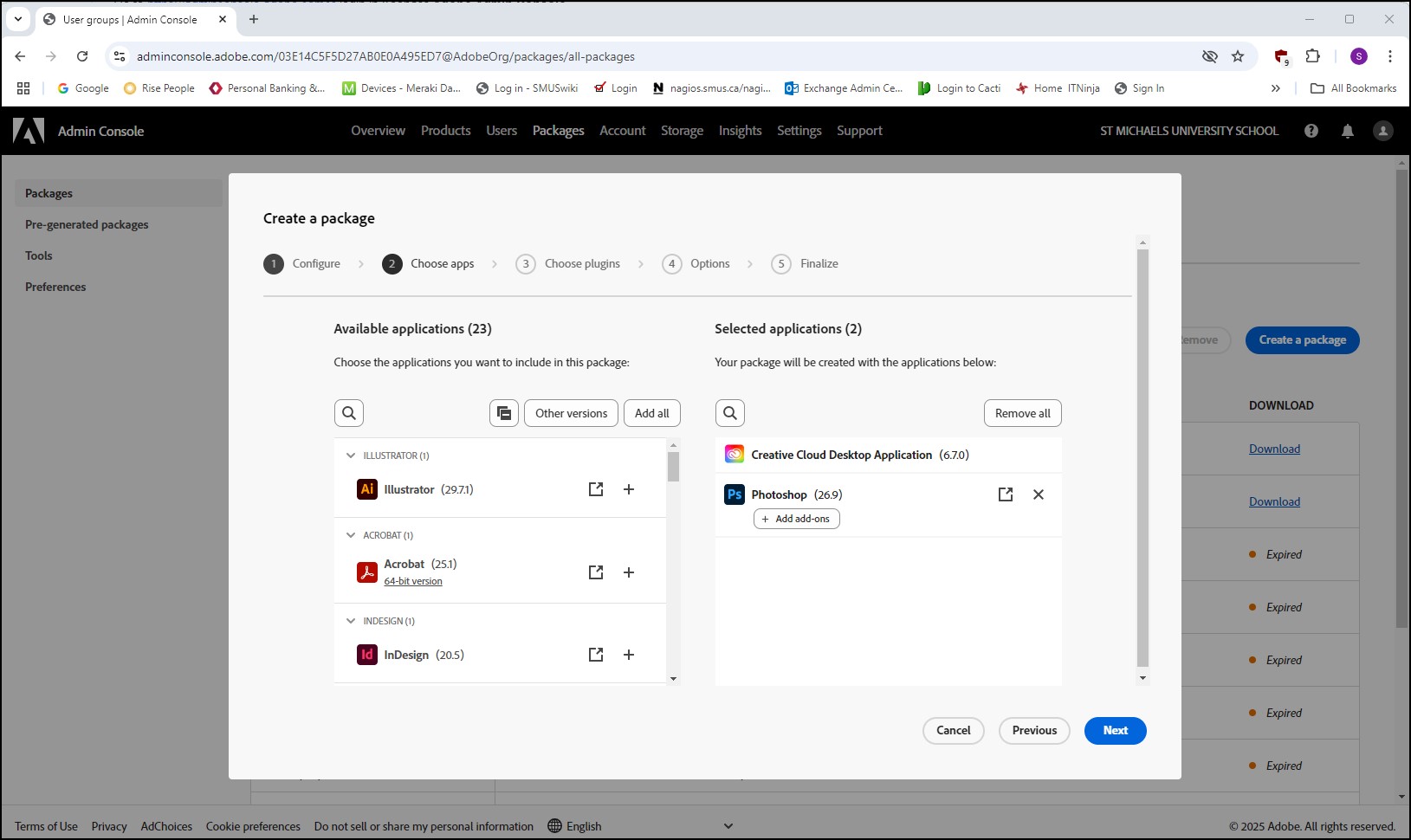Click the available applications list scrollbar
This screenshot has height=840, width=1411.
(673, 468)
